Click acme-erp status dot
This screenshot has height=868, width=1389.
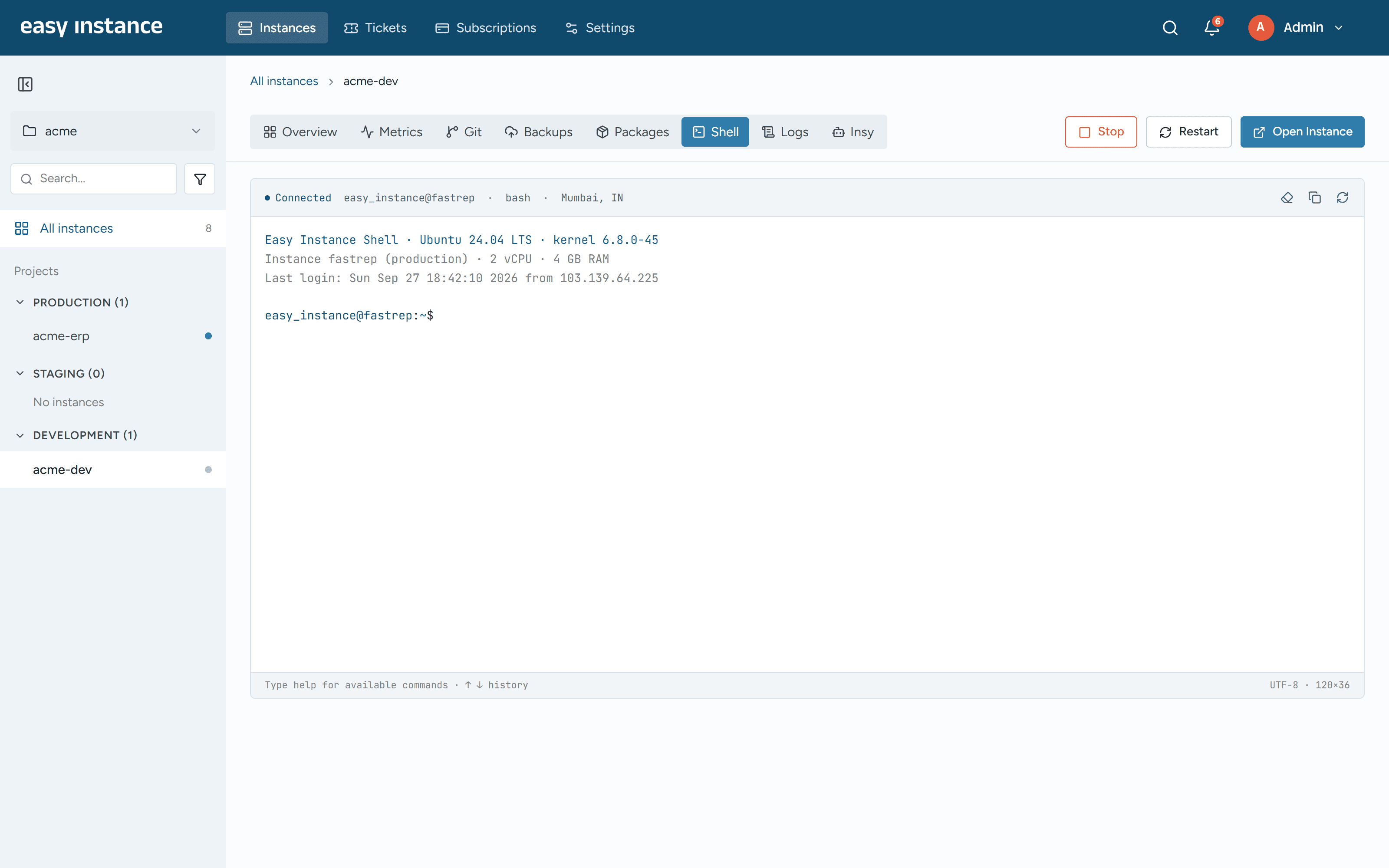point(208,336)
